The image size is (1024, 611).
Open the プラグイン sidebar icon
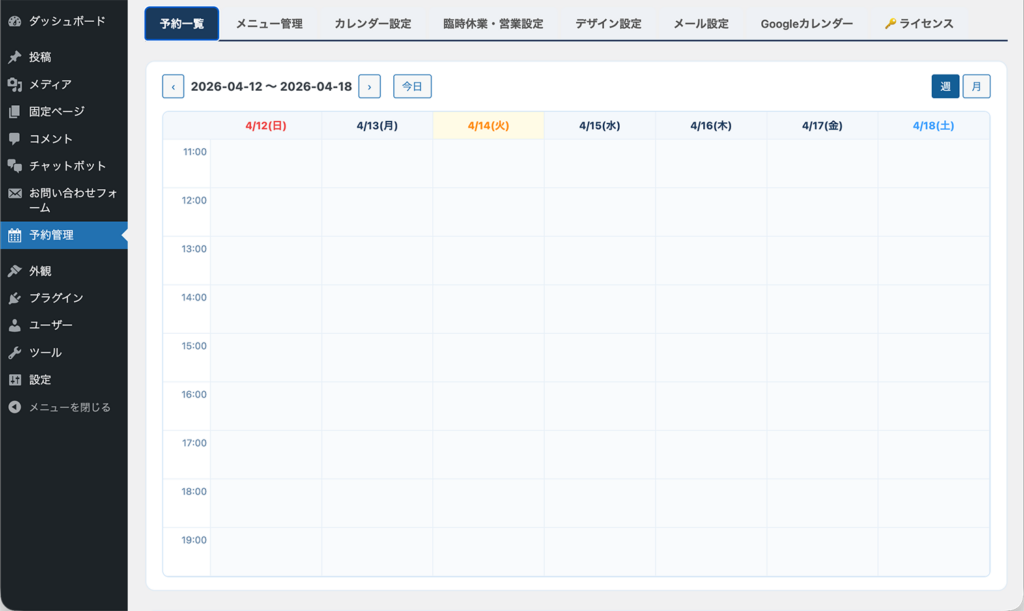(14, 297)
